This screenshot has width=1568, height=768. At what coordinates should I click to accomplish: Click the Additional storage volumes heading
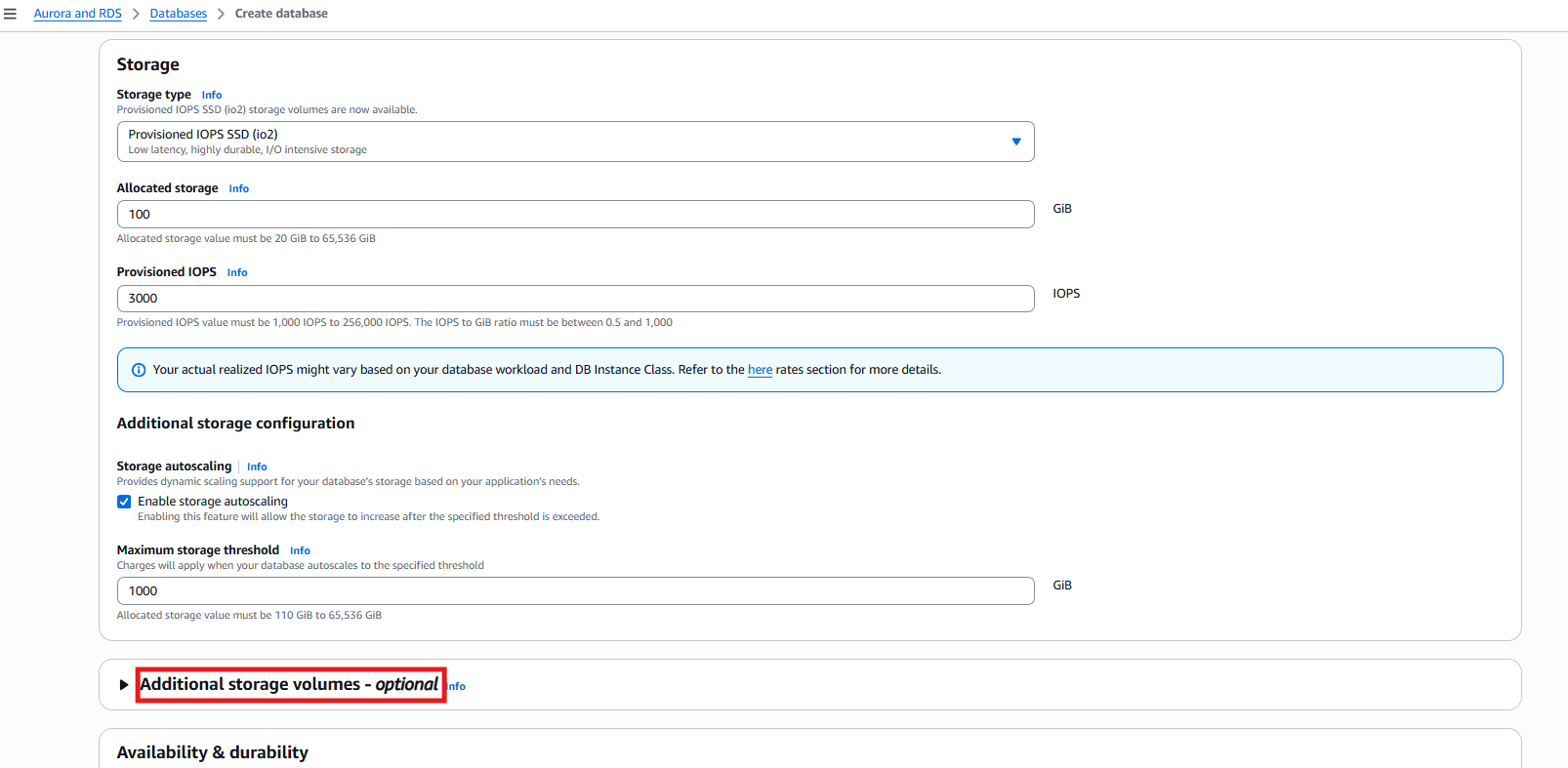(x=289, y=685)
